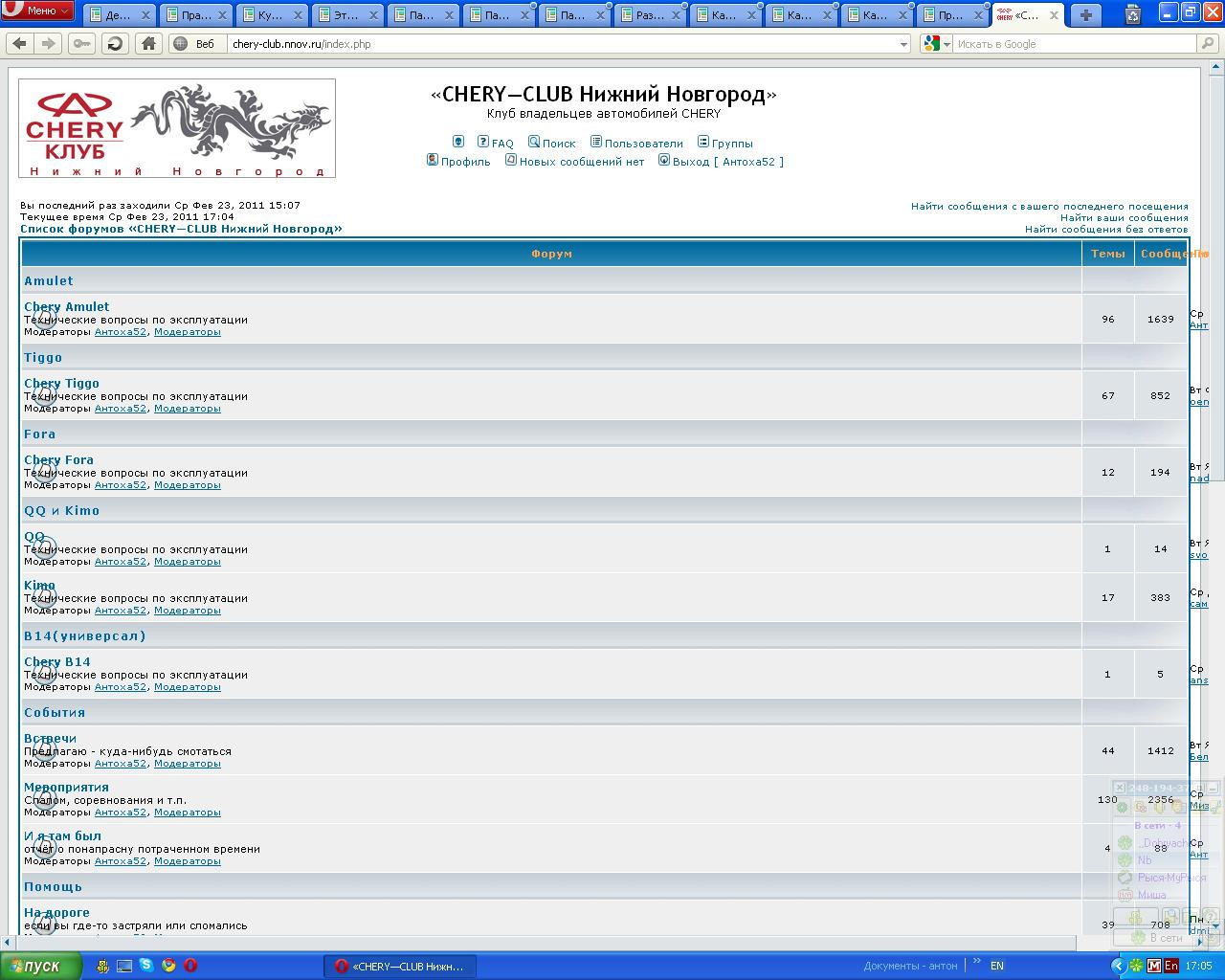This screenshot has height=980, width=1225.
Task: Expand hidden system tray icons arrow
Action: pos(1118,967)
